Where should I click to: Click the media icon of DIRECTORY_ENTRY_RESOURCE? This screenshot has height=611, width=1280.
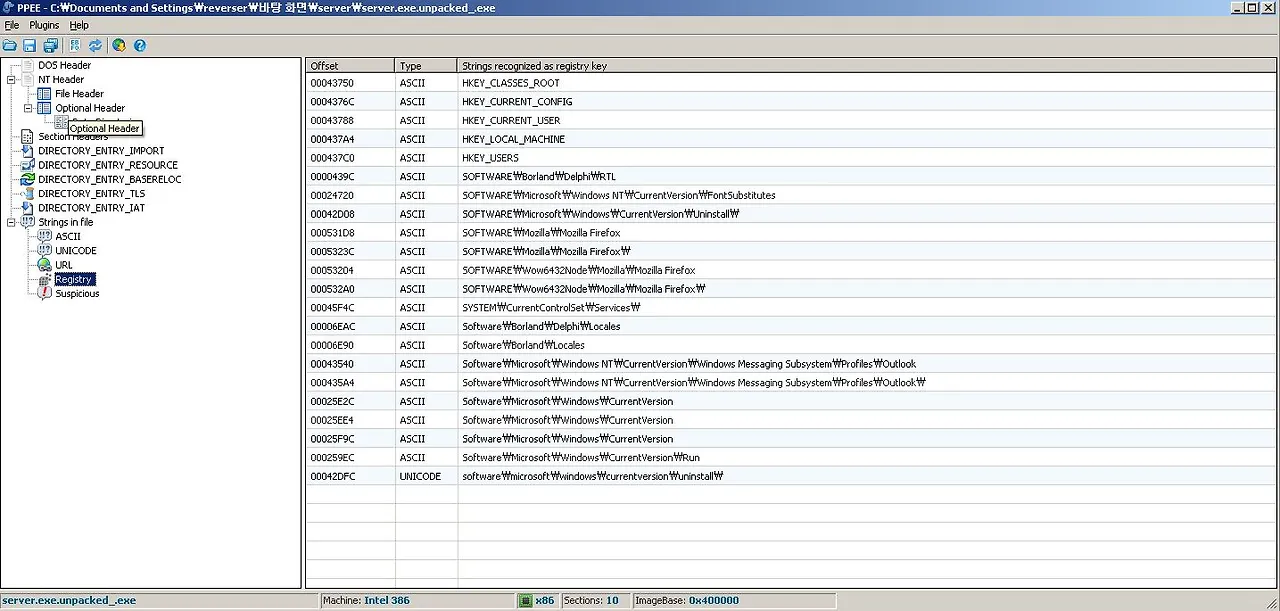(x=28, y=165)
